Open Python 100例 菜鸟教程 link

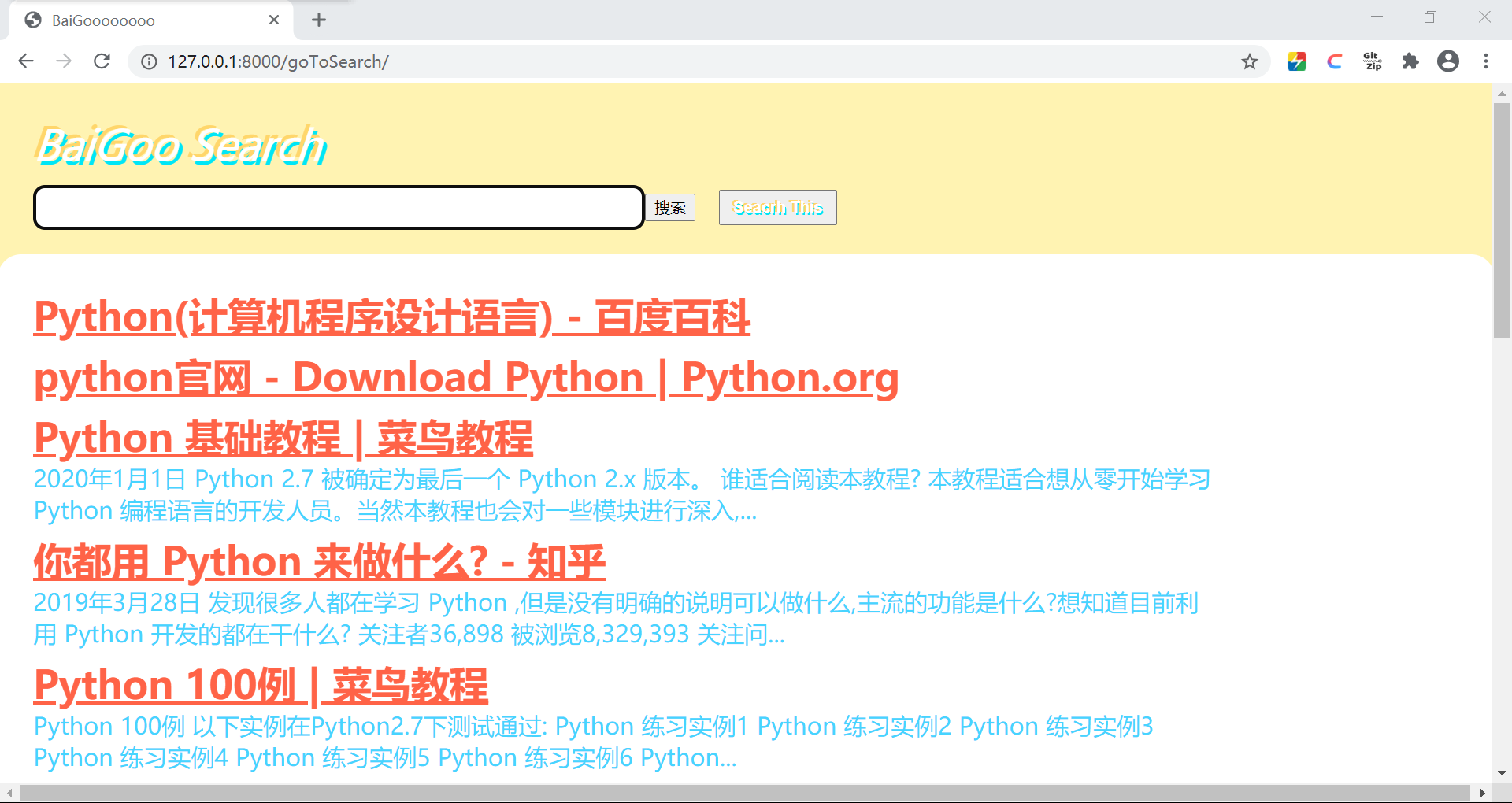click(x=261, y=686)
